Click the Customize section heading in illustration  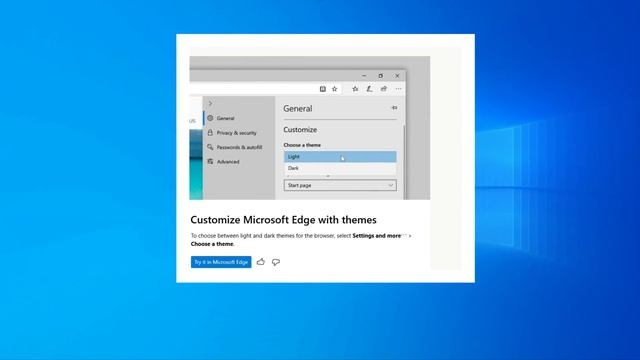[300, 130]
